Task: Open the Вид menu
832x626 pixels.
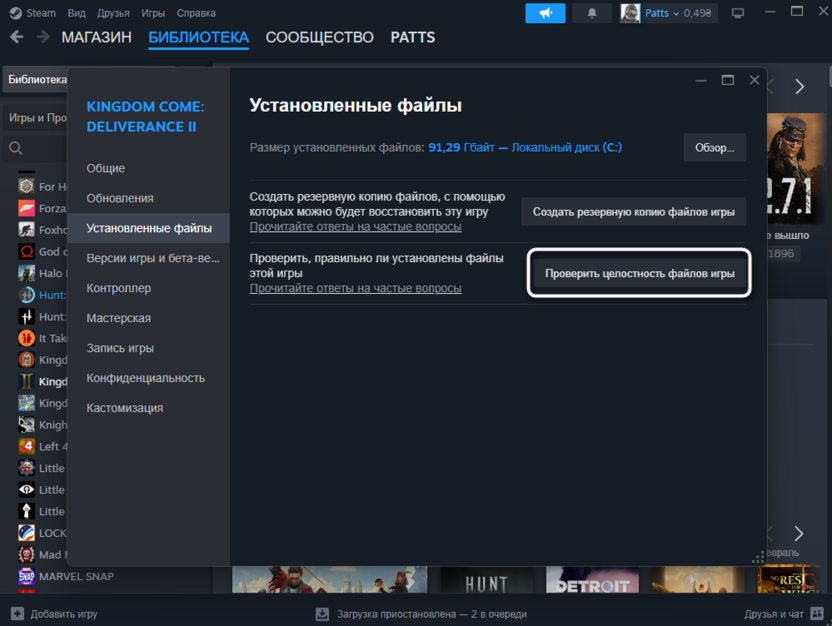Action: pos(76,13)
